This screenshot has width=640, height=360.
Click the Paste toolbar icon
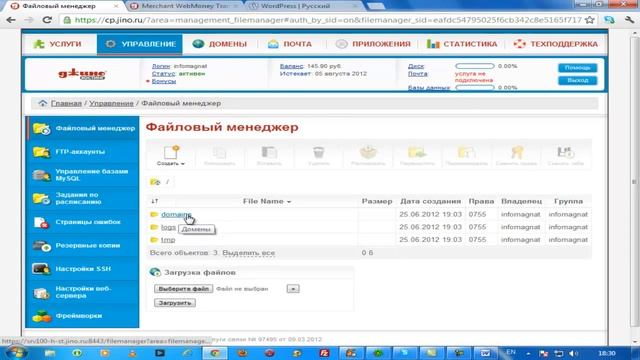[x=269, y=156]
